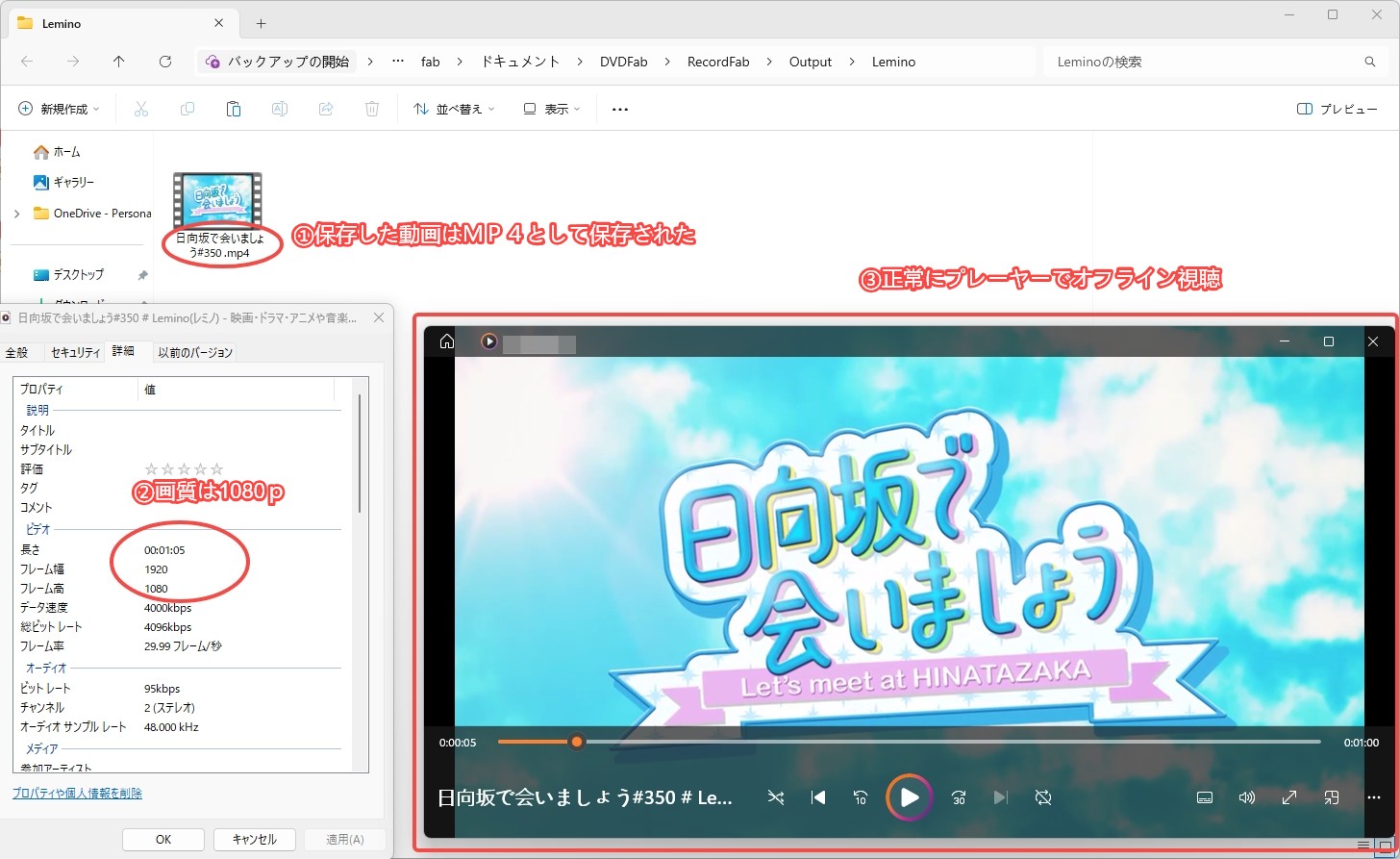Confirm properties with the OK button

[162, 839]
